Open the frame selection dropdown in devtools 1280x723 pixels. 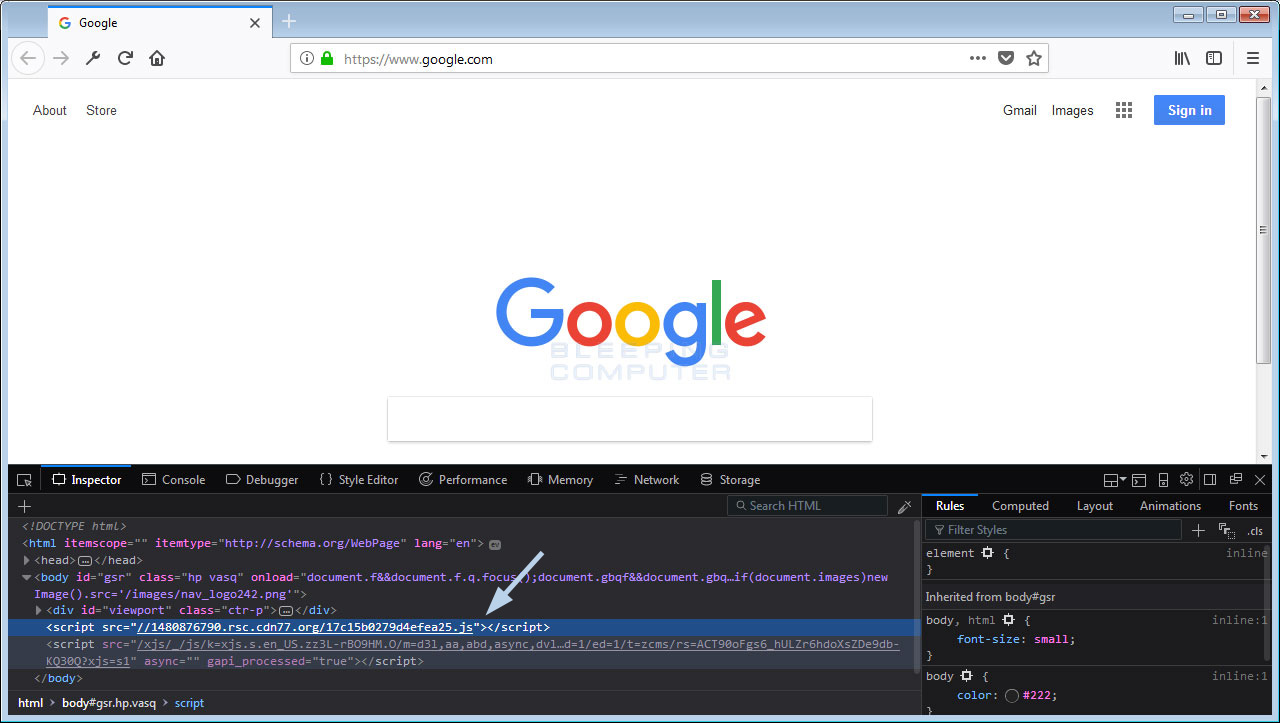[1114, 480]
